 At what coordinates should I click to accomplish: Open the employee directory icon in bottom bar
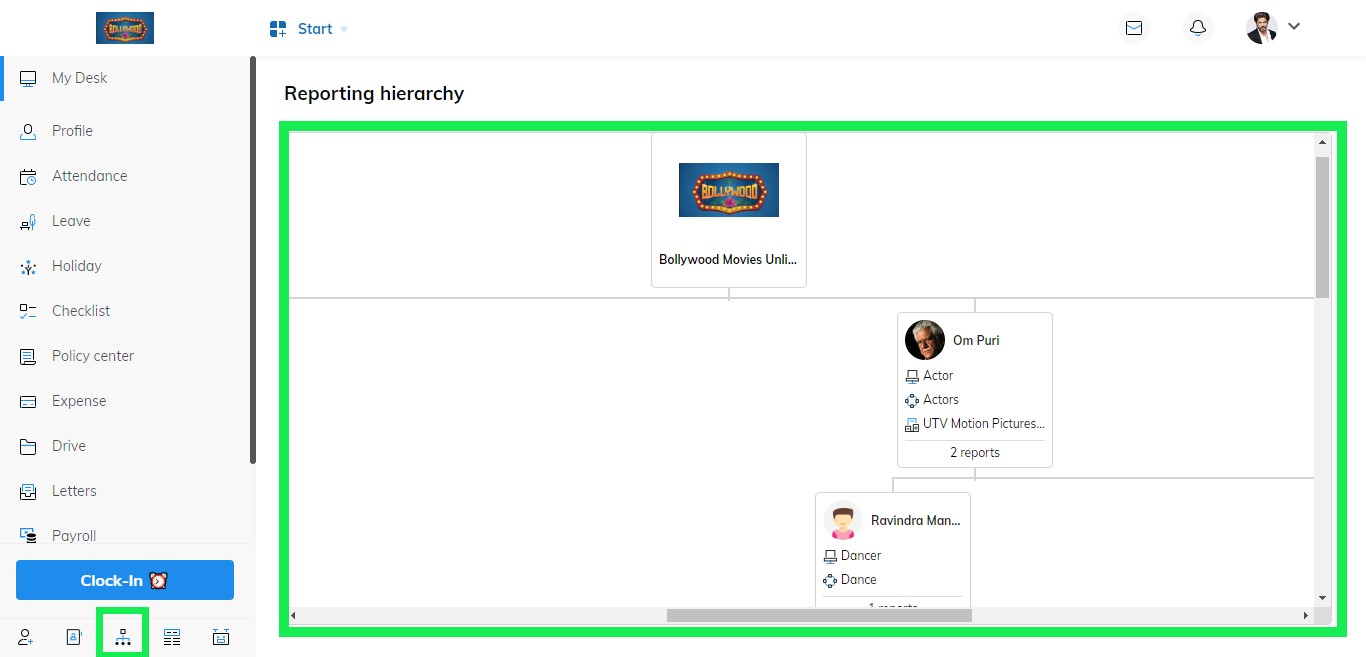(73, 637)
